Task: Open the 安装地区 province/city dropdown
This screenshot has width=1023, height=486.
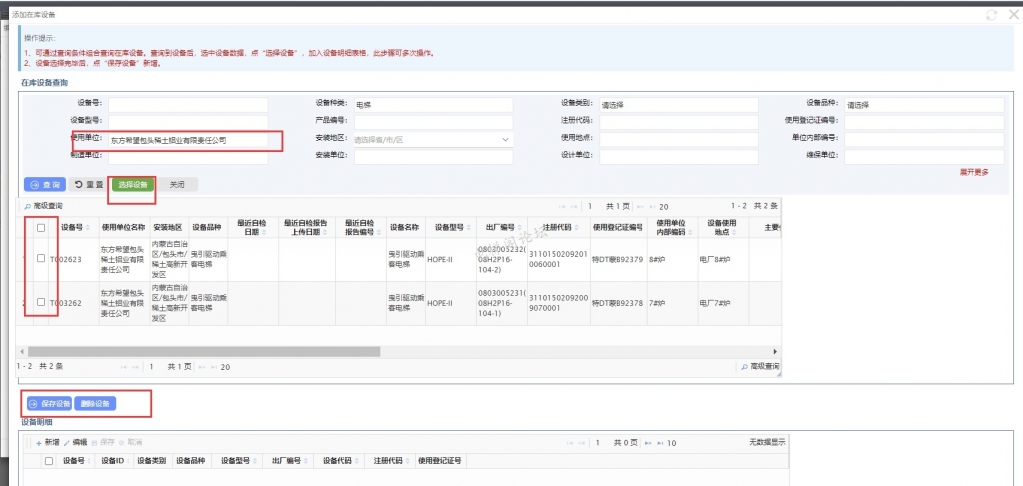Action: click(431, 140)
